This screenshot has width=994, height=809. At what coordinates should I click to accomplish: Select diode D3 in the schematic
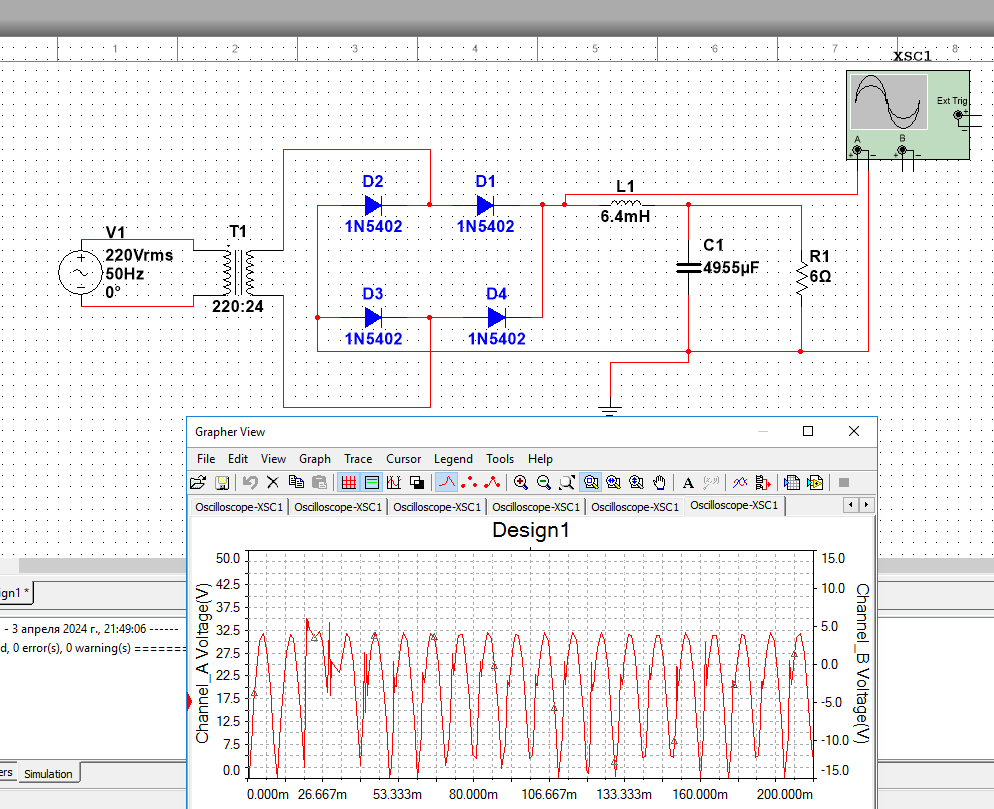click(373, 317)
